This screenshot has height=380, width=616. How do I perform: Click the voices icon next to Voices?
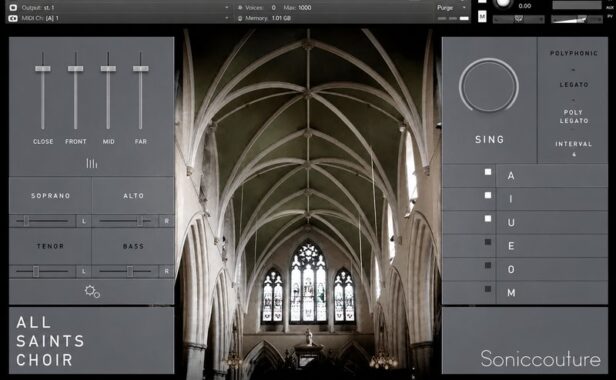point(240,7)
